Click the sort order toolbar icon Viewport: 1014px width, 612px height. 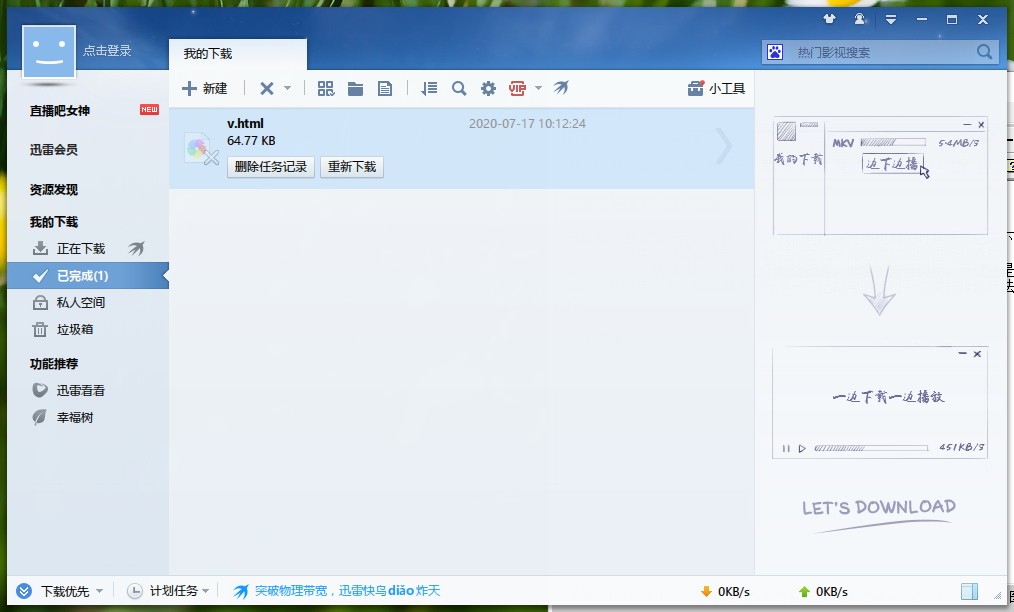pos(429,89)
